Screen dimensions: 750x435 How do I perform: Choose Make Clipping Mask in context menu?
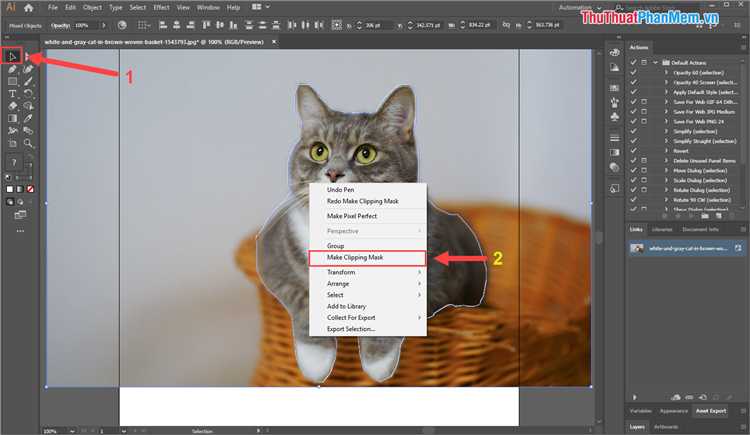click(x=355, y=258)
